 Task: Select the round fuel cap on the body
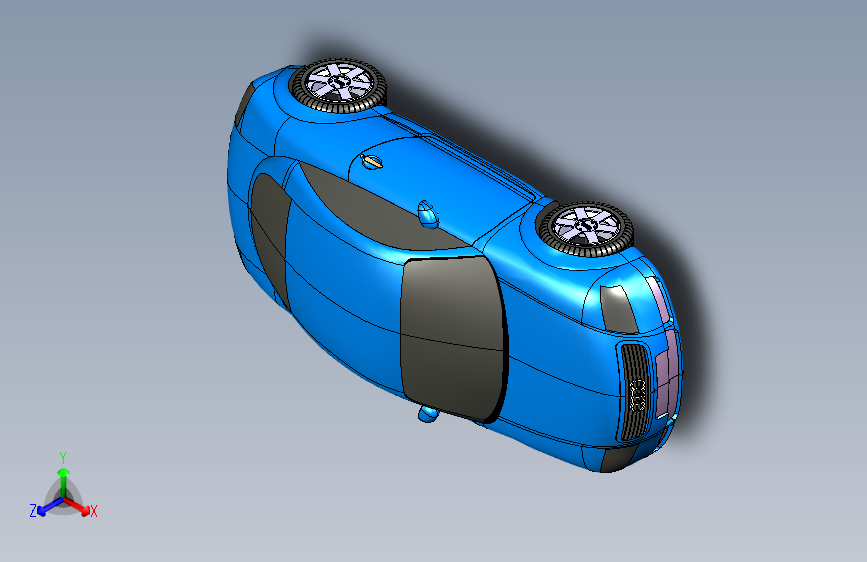[x=372, y=161]
